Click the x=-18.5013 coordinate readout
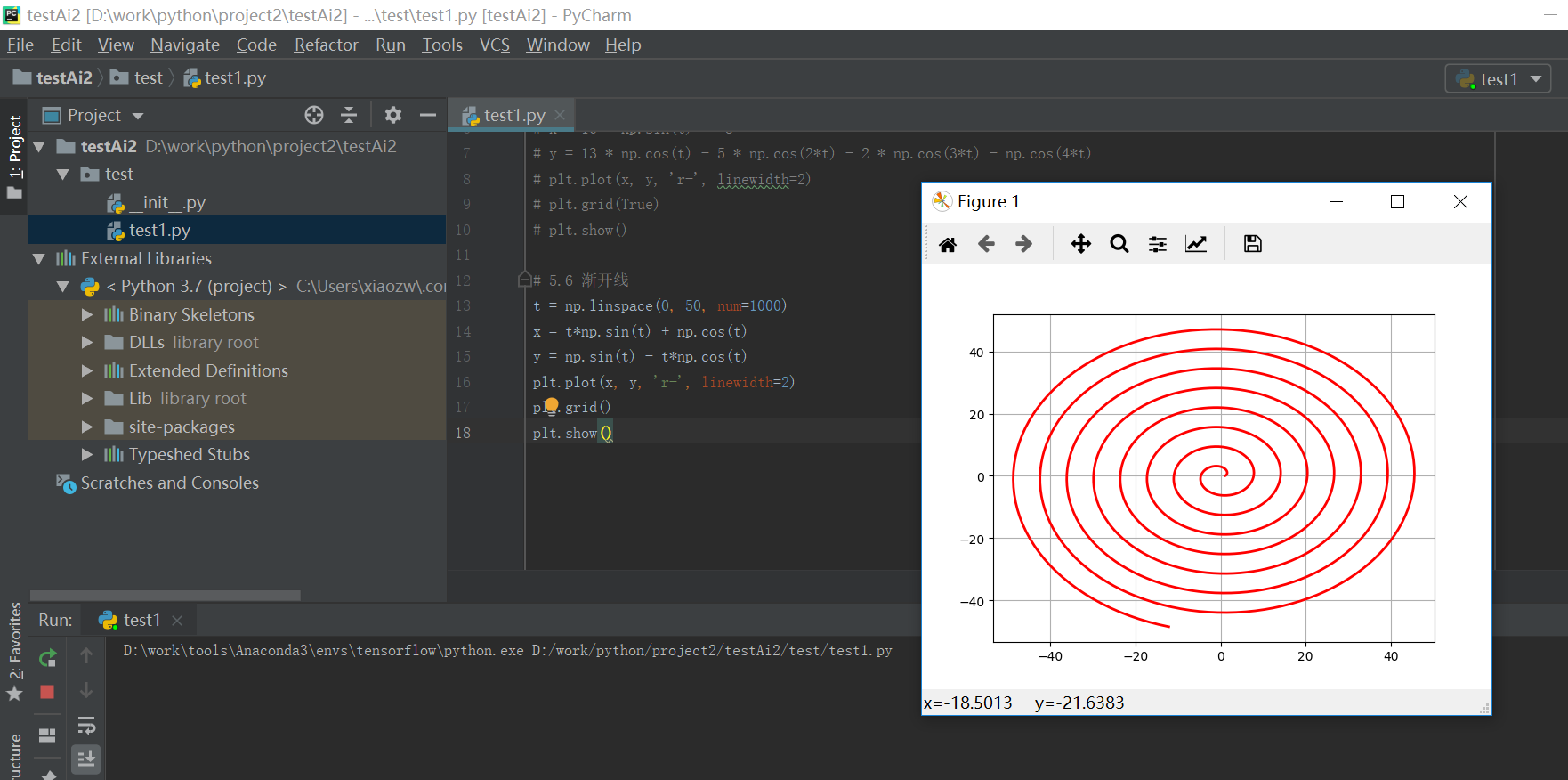 coord(968,703)
